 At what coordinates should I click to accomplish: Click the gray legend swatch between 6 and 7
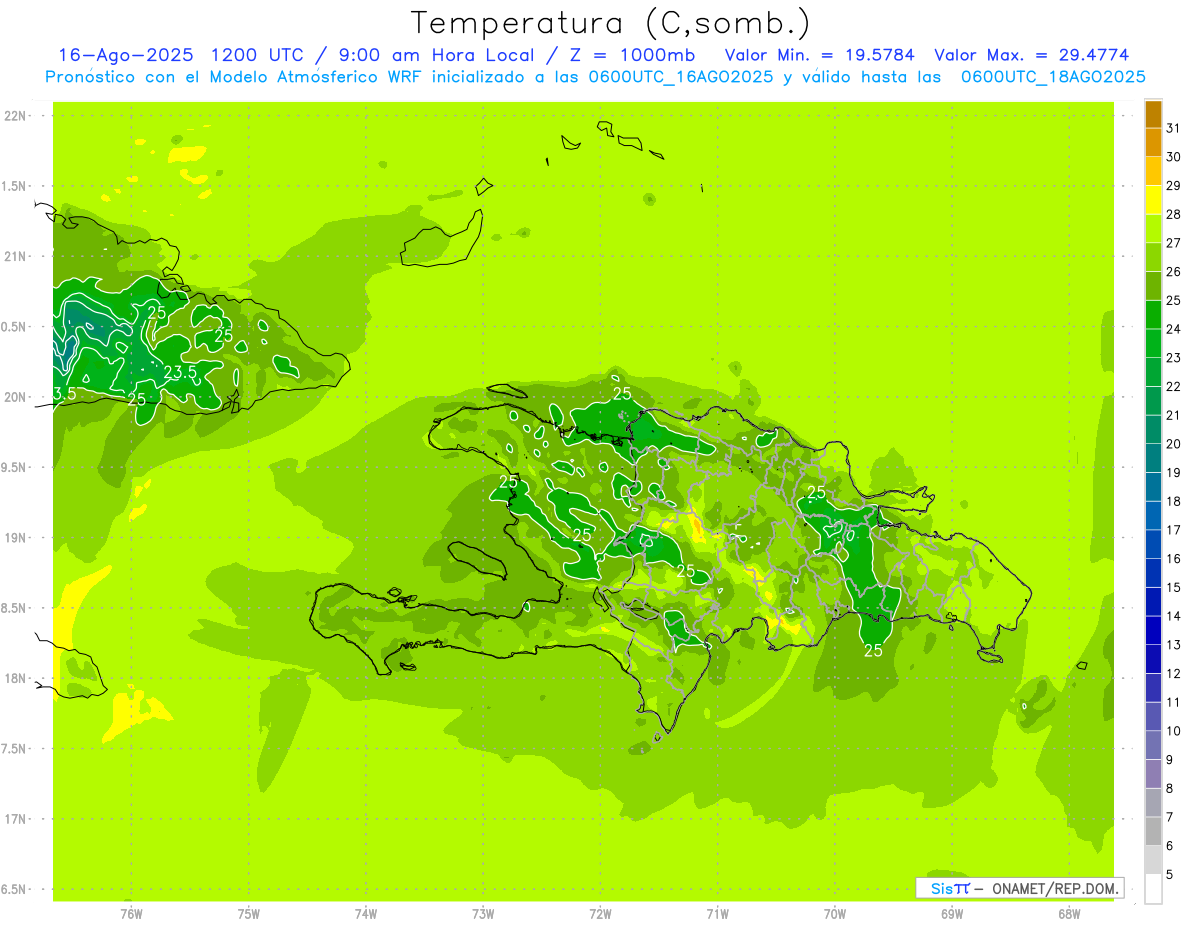[x=1153, y=831]
